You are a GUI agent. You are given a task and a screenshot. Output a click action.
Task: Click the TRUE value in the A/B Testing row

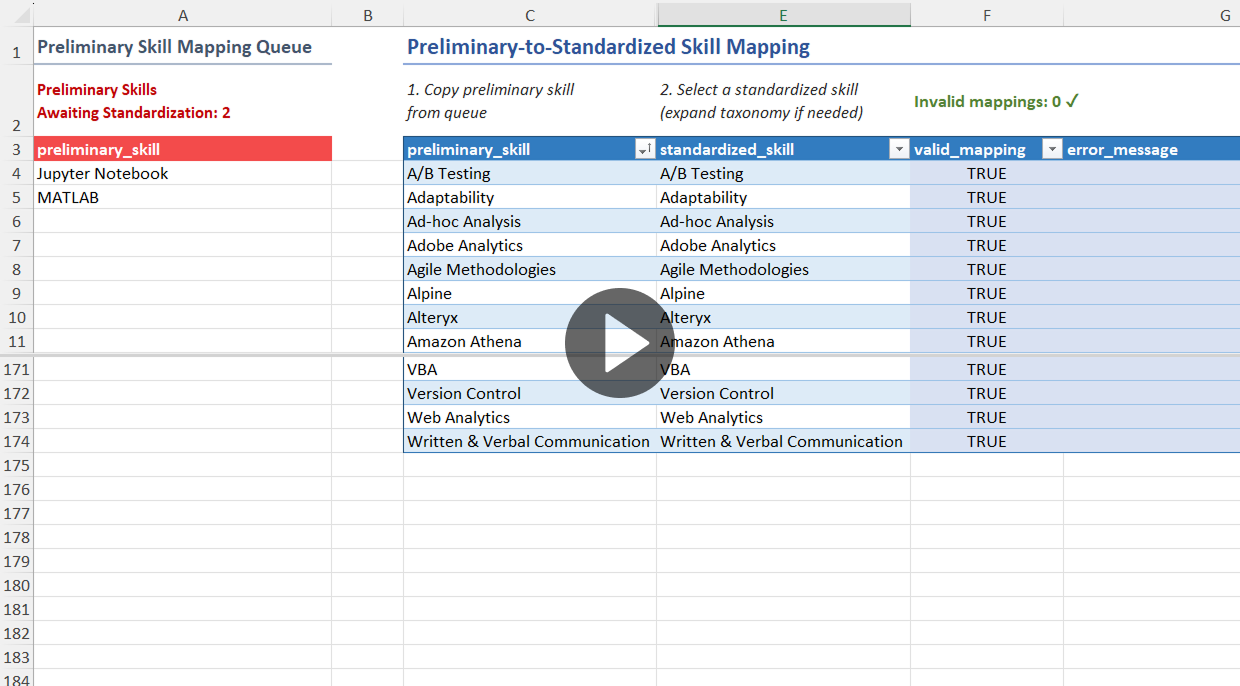tap(987, 174)
